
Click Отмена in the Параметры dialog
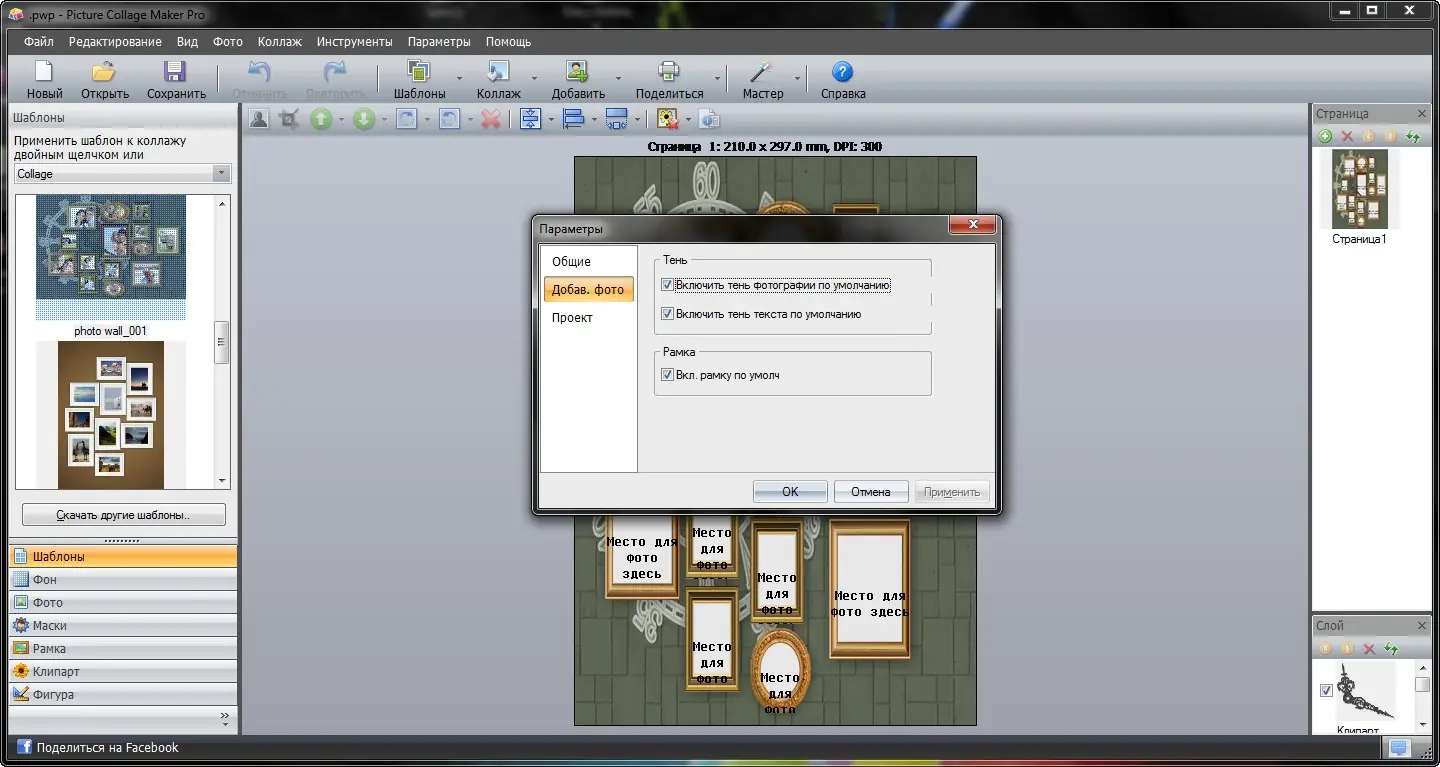tap(870, 491)
